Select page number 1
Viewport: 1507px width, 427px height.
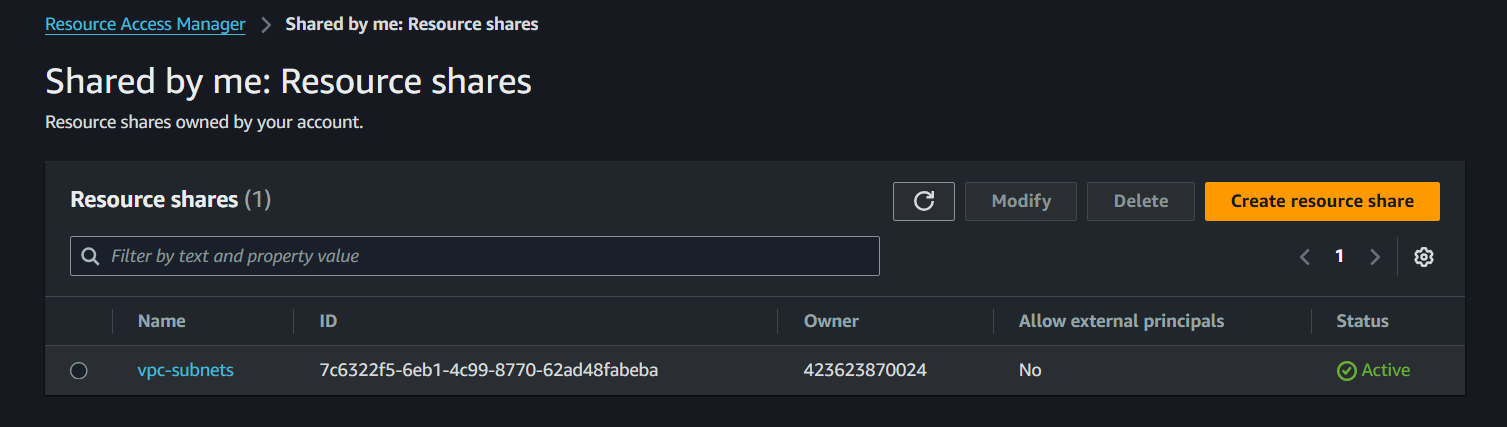(1339, 257)
